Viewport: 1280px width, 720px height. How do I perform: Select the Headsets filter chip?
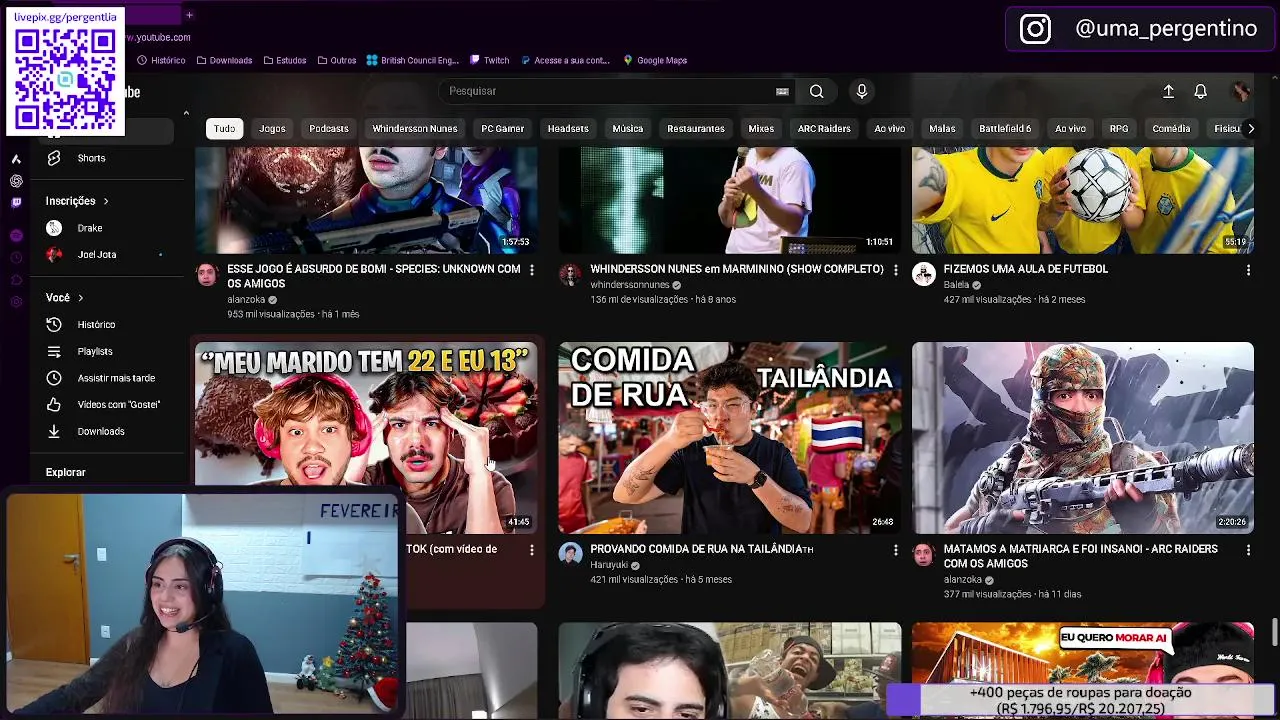[x=568, y=129]
